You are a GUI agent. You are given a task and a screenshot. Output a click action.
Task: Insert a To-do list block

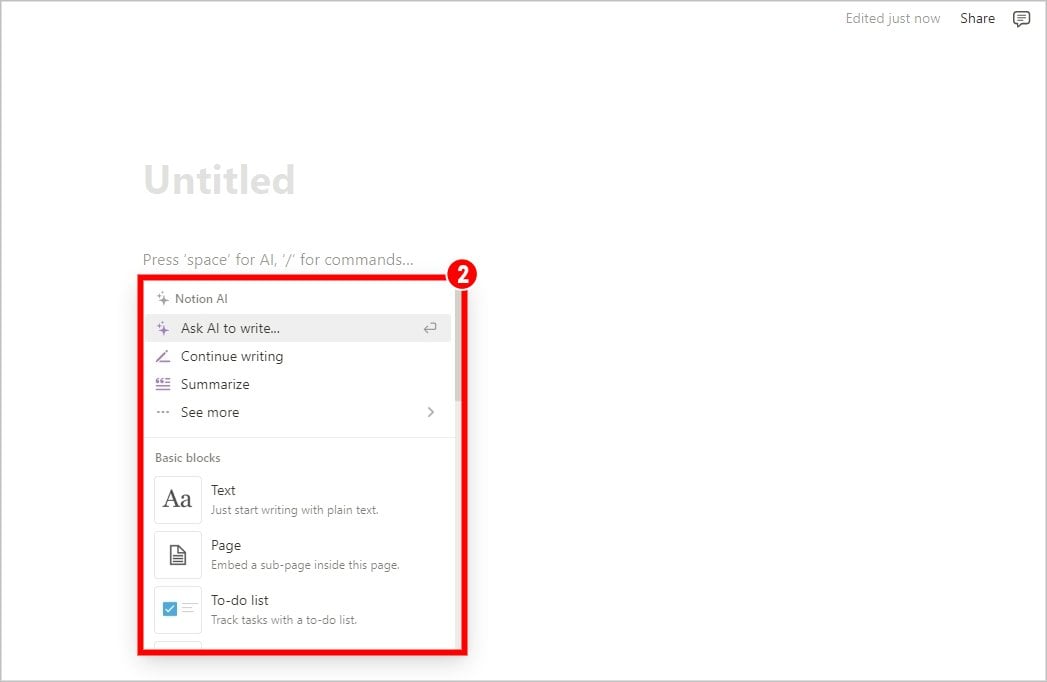tap(298, 609)
